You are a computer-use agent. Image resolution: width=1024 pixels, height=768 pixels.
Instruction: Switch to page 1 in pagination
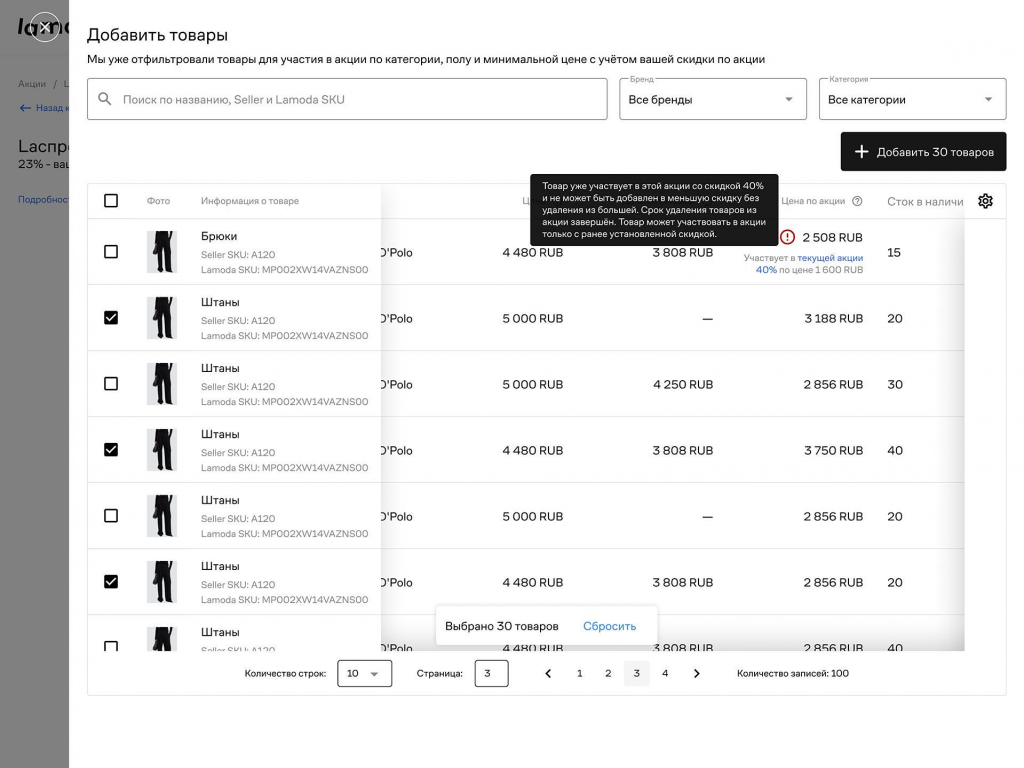click(579, 674)
